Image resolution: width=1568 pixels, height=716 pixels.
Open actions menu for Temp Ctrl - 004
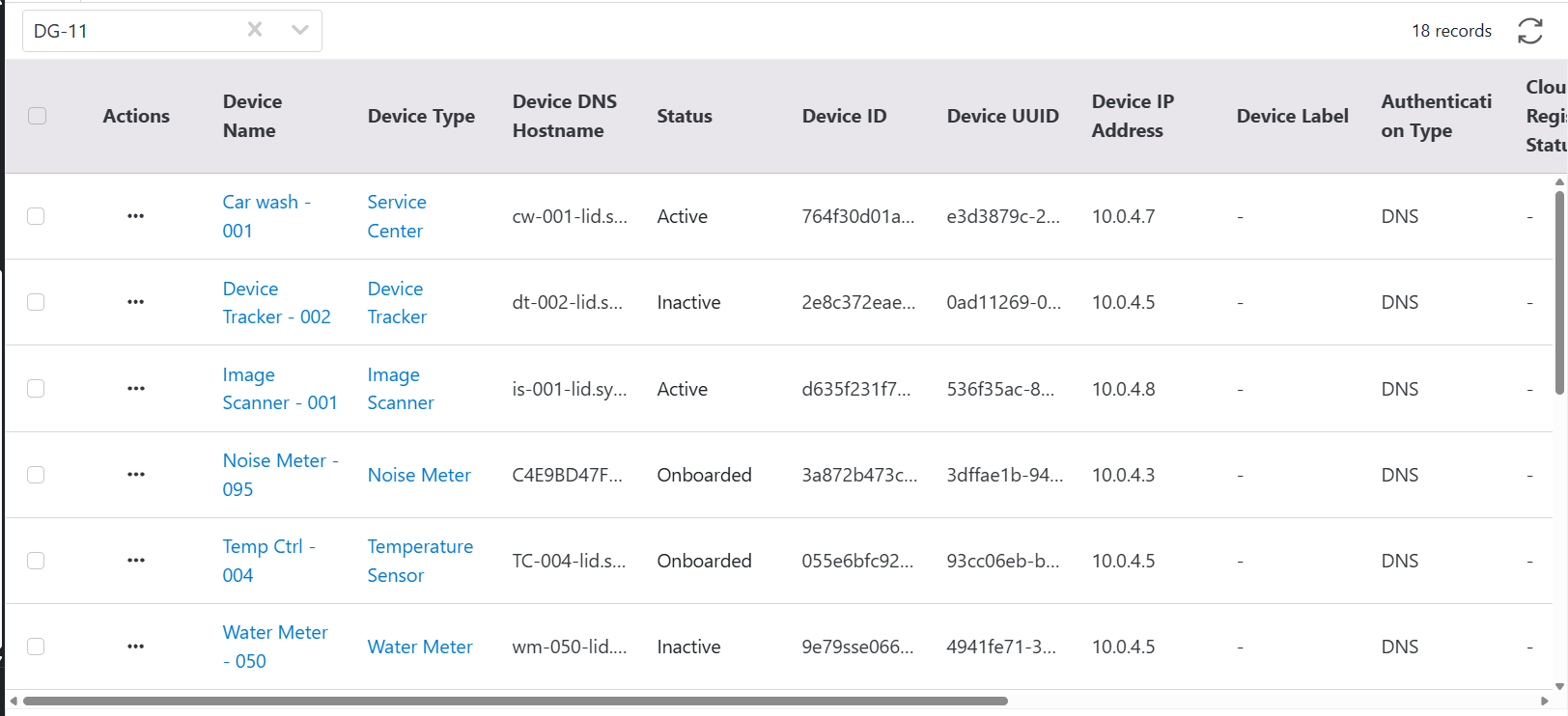(135, 561)
